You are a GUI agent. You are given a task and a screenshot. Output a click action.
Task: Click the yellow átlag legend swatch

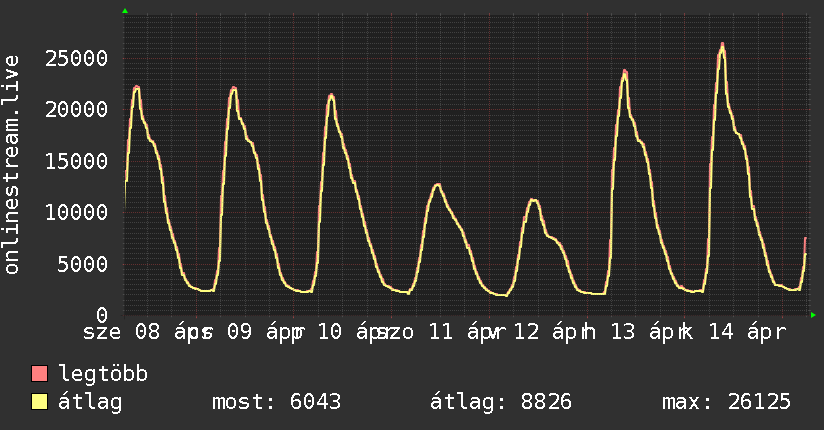pos(40,402)
